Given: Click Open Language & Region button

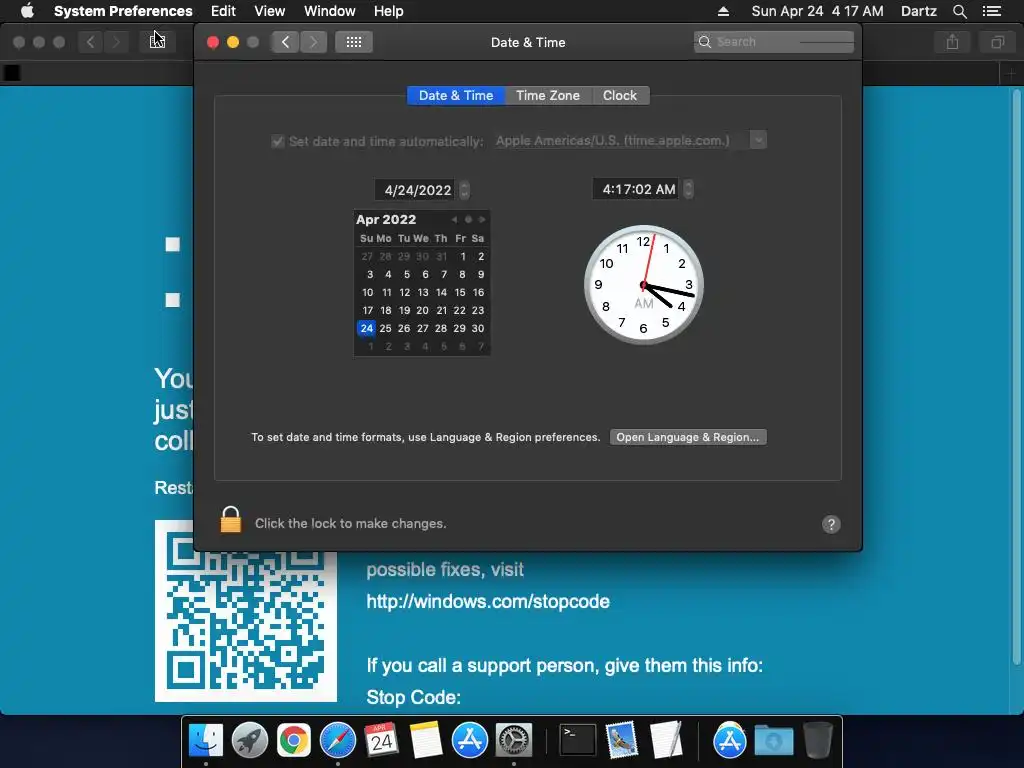Looking at the screenshot, I should pos(688,437).
